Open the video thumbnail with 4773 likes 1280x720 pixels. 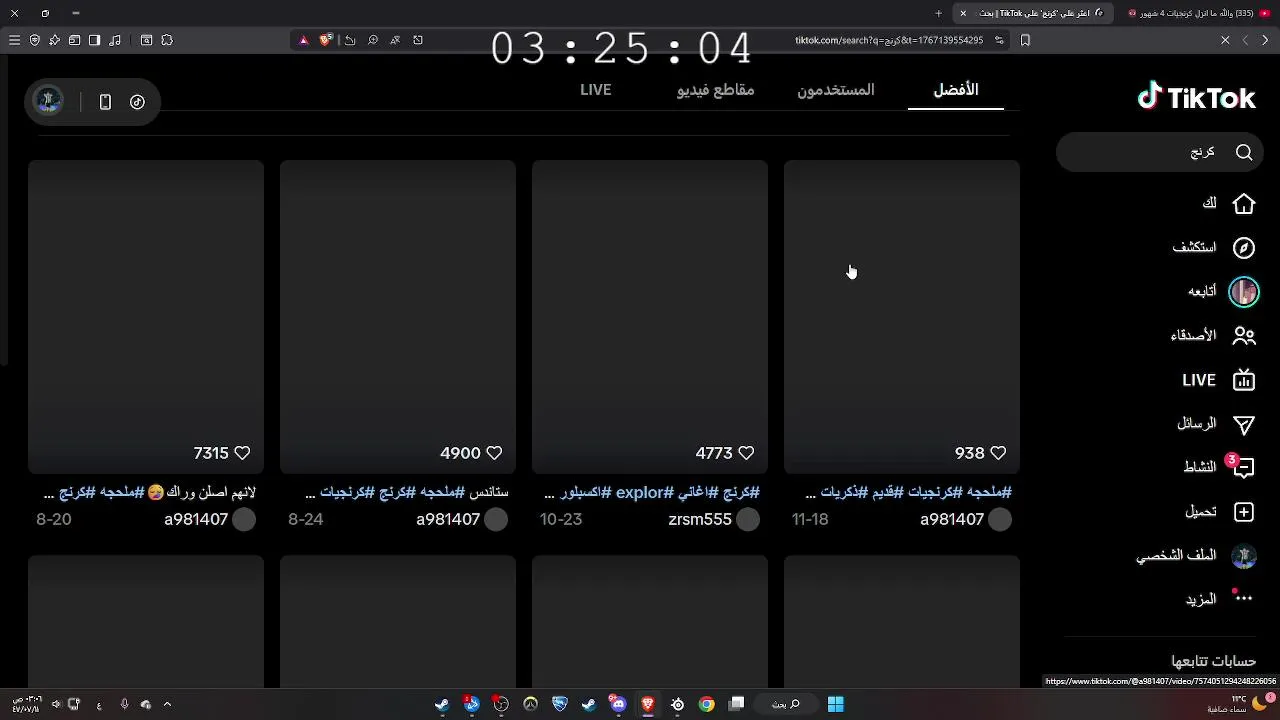(650, 316)
